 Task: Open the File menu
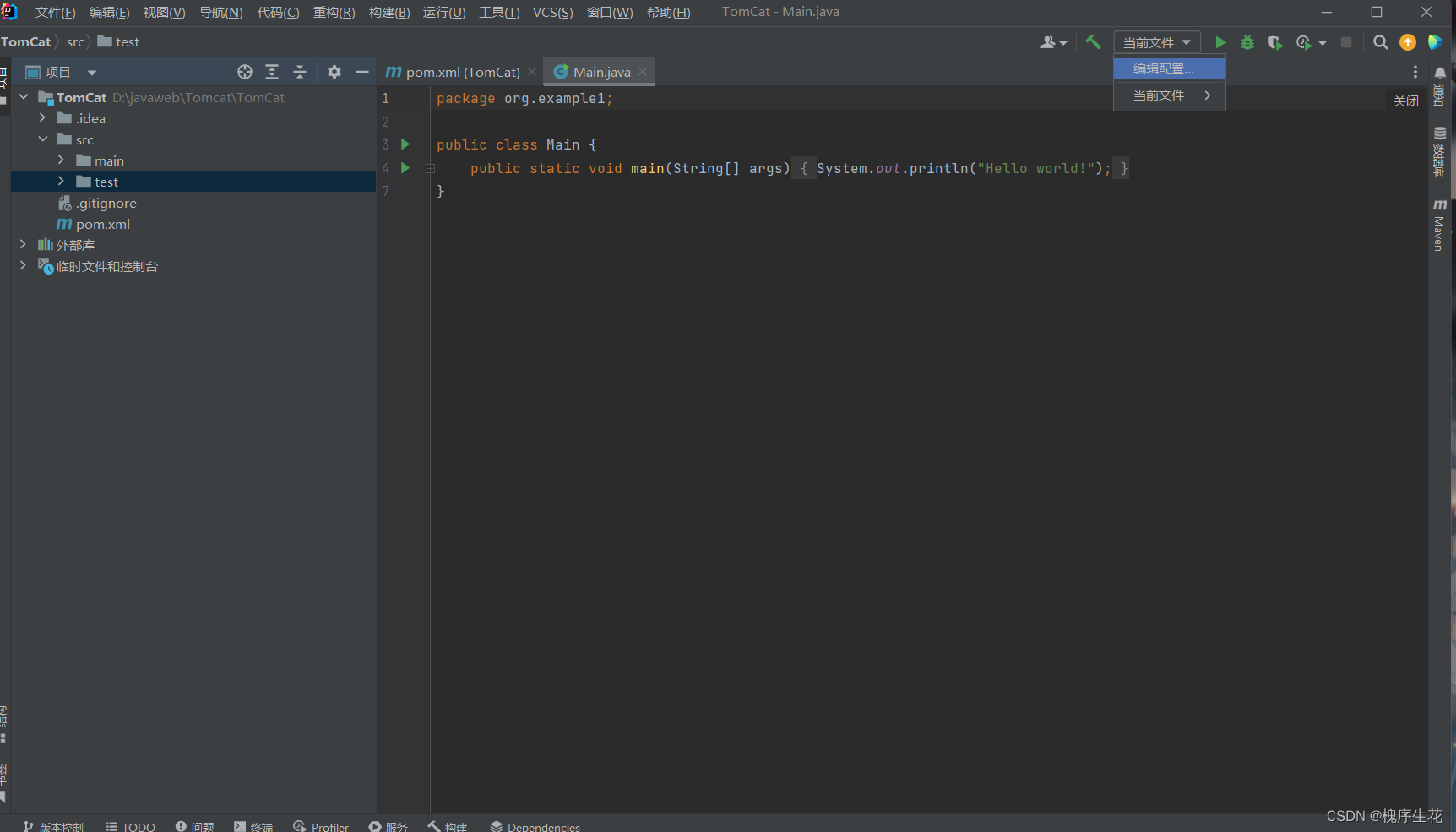pyautogui.click(x=55, y=12)
